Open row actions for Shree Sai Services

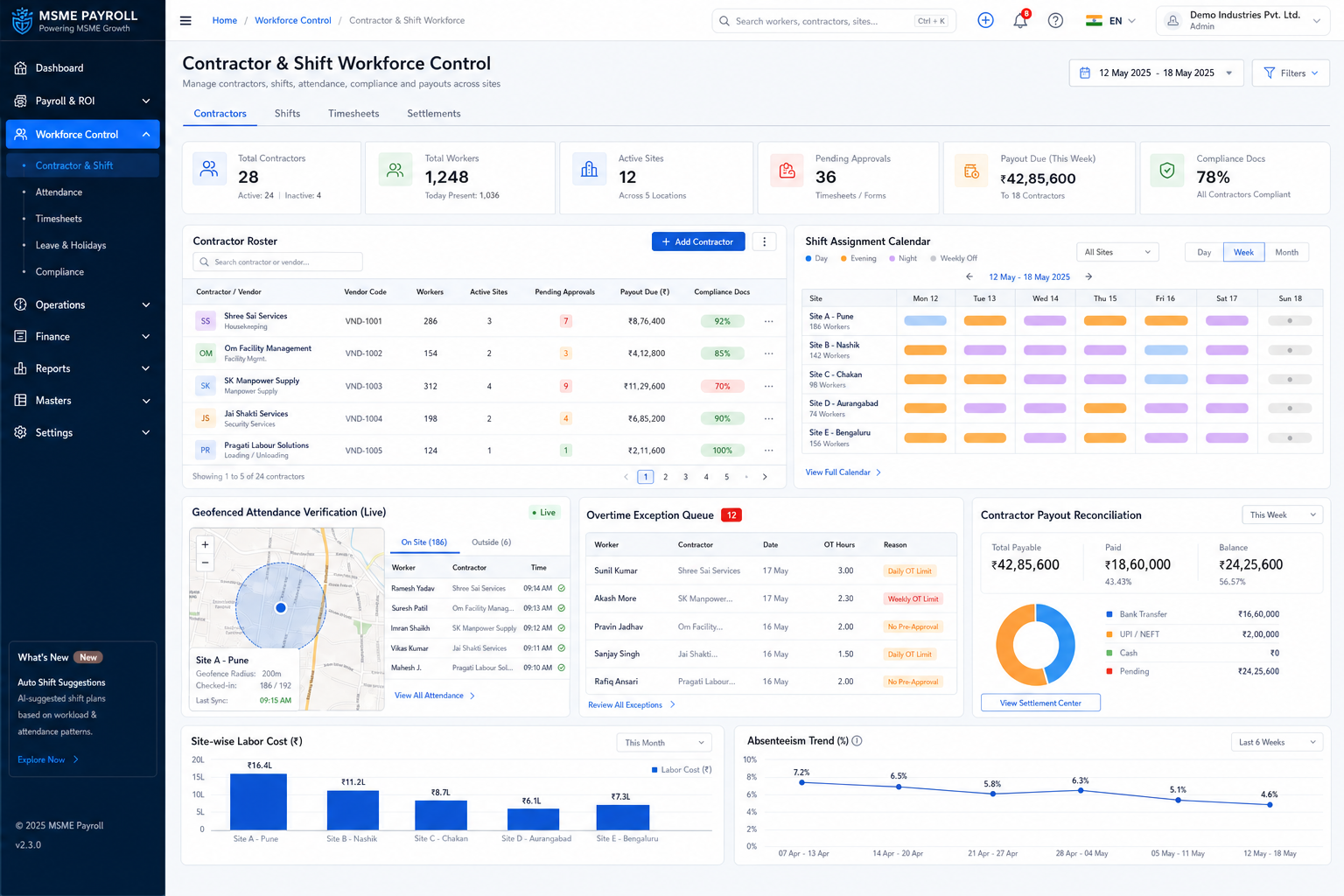(x=768, y=321)
